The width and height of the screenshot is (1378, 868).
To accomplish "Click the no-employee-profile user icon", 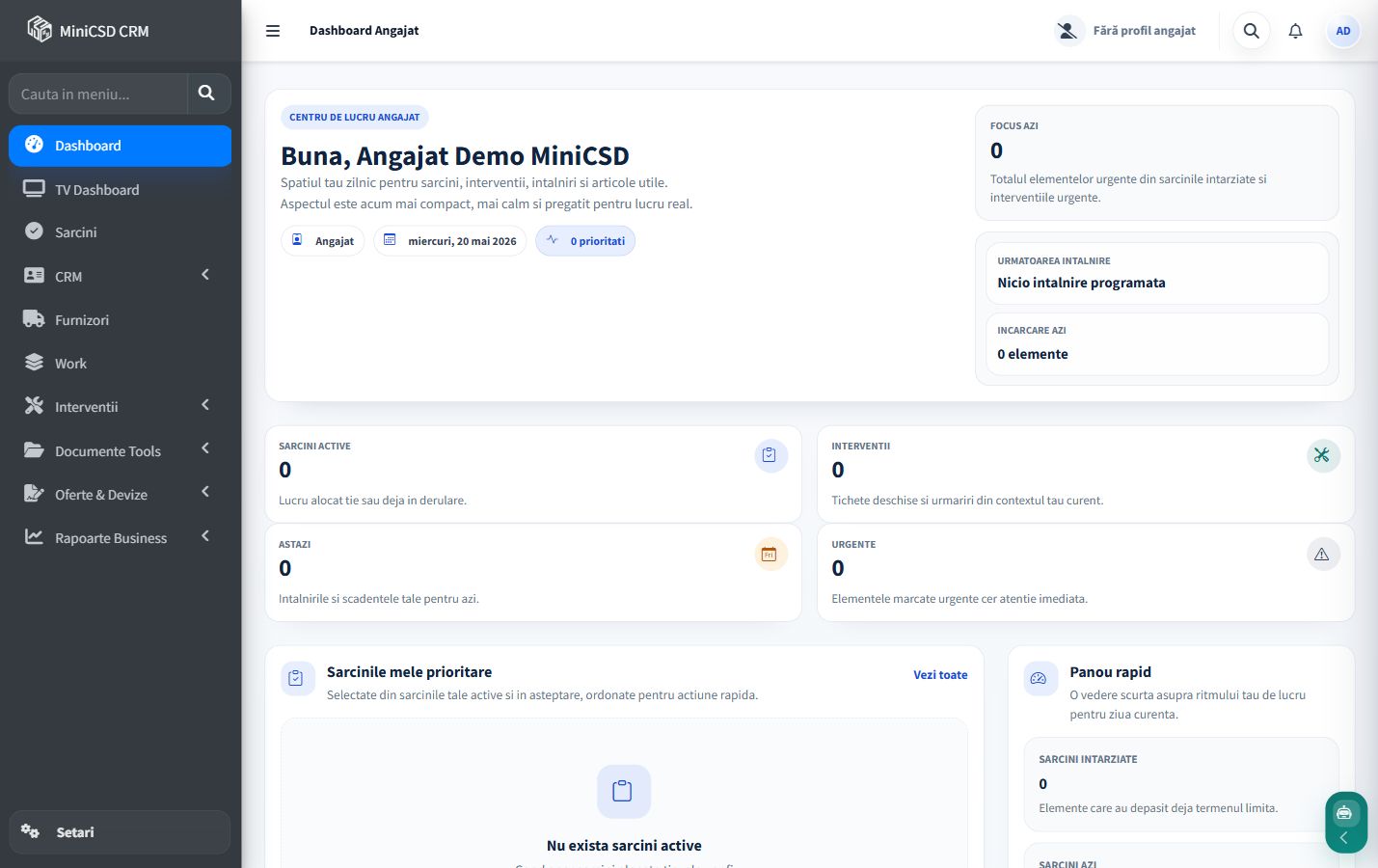I will pos(1067,31).
